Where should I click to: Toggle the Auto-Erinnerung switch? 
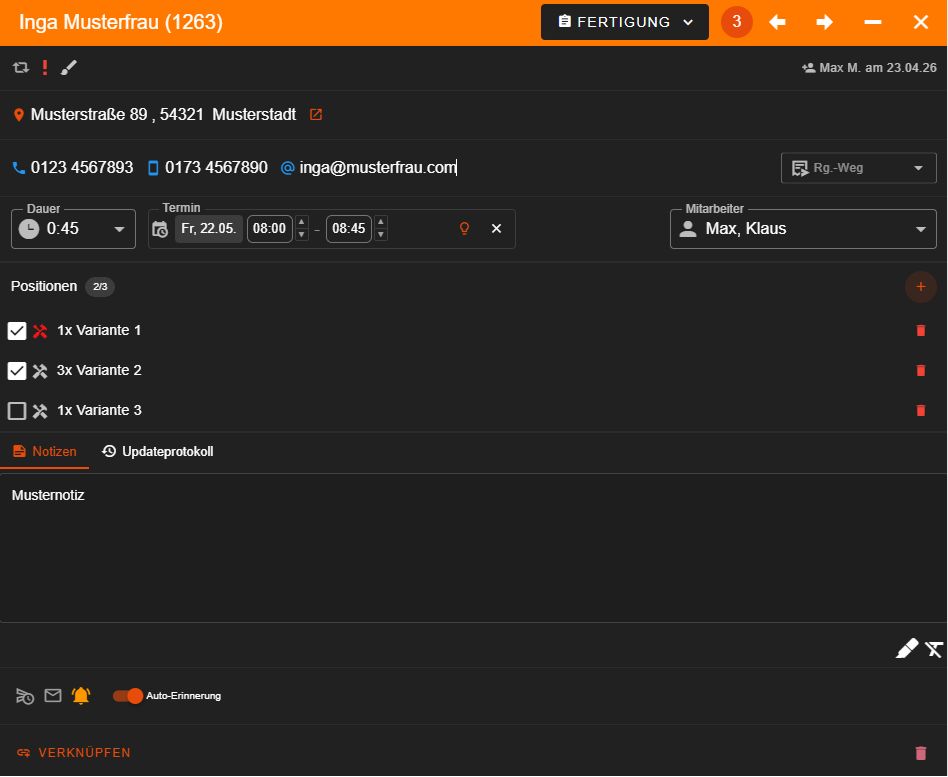tap(128, 696)
